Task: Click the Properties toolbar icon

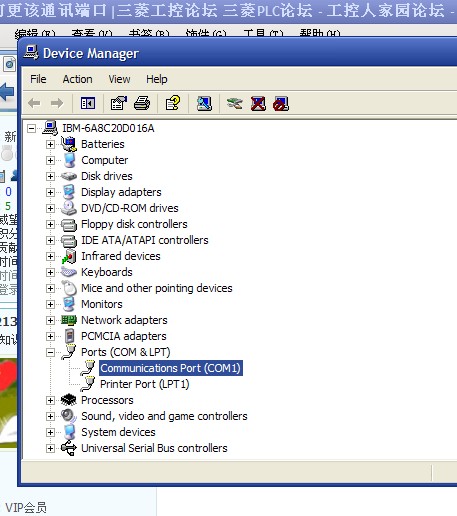Action: [119, 103]
